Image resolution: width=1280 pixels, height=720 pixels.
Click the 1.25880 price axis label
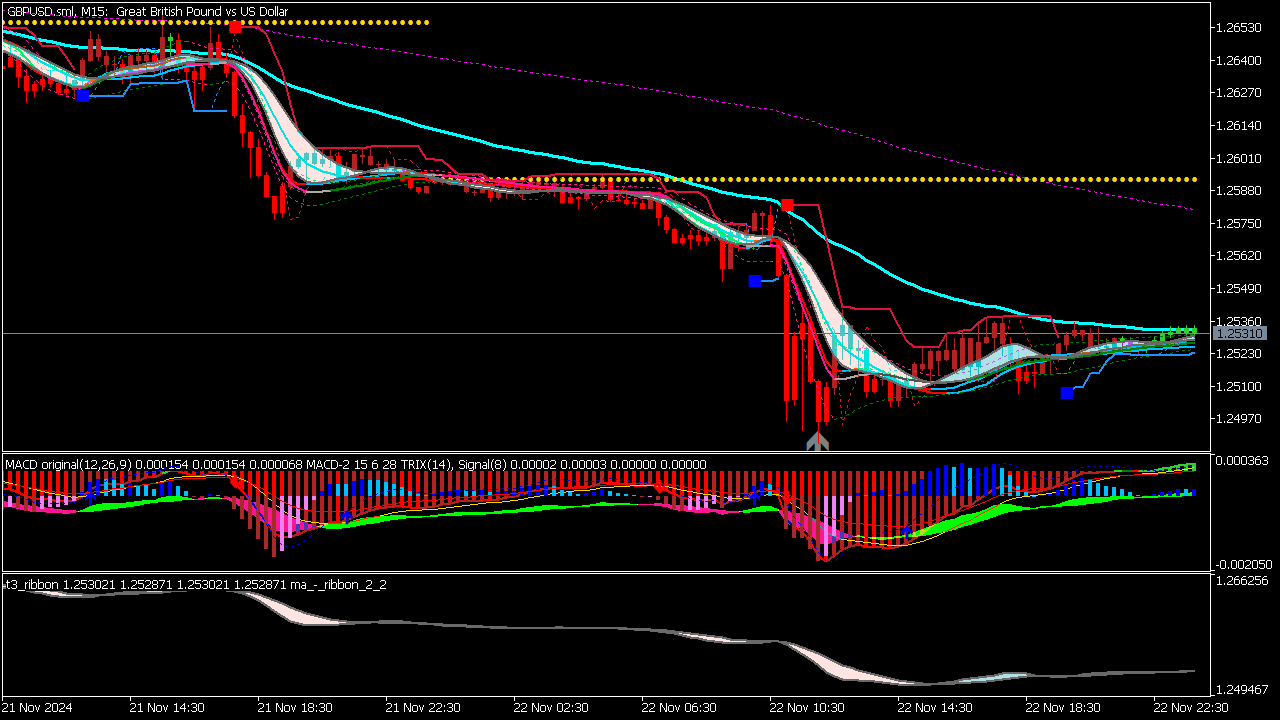pyautogui.click(x=1237, y=190)
